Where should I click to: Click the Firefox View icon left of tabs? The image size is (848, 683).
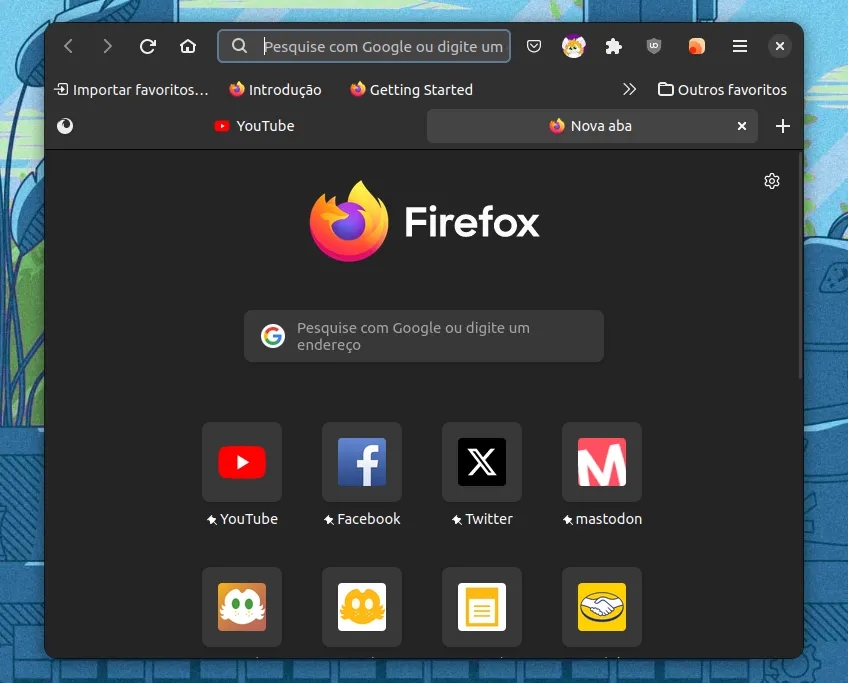(x=65, y=126)
